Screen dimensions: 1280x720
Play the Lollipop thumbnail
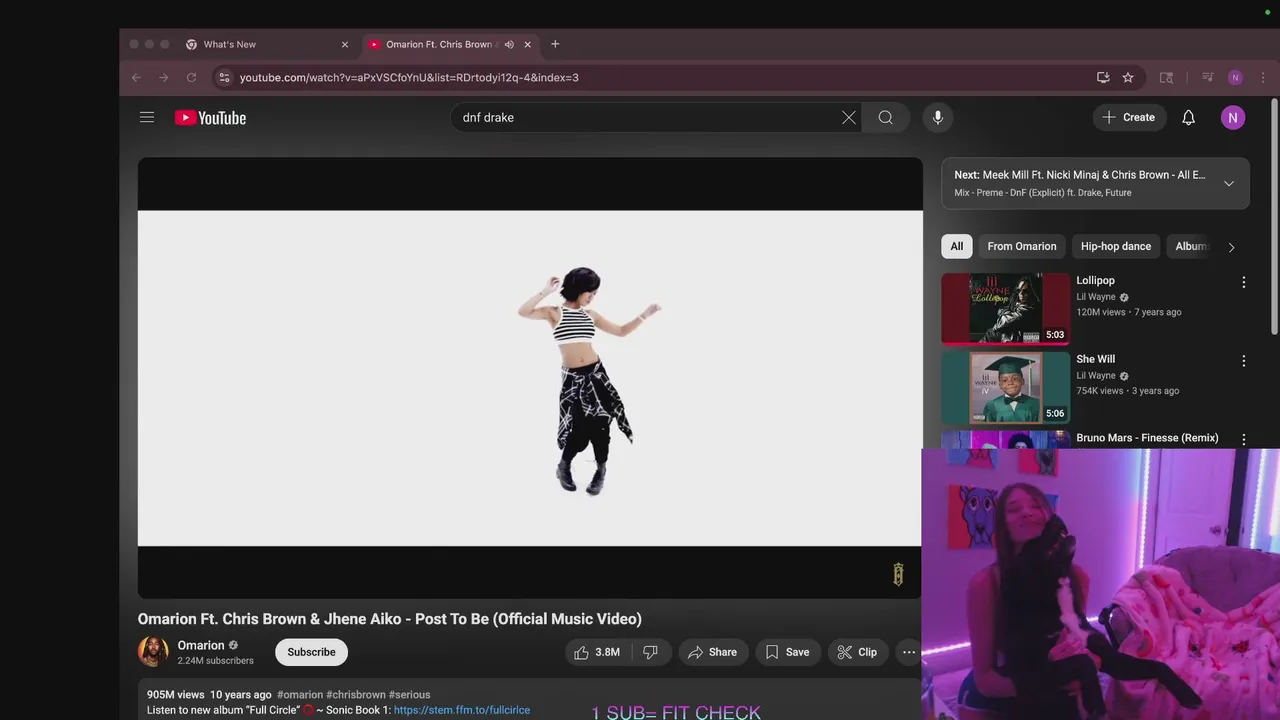click(x=1005, y=308)
